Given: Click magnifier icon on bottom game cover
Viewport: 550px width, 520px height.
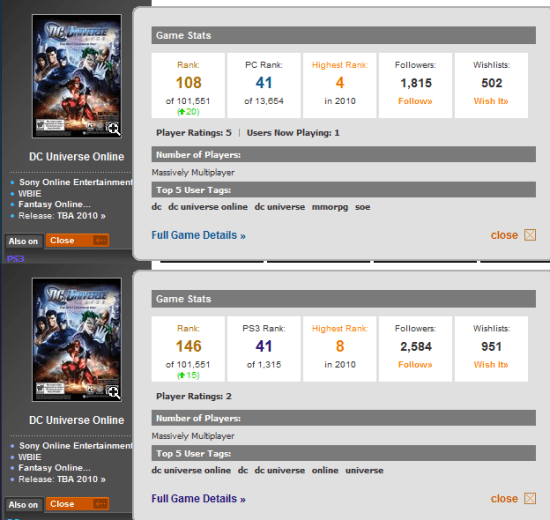Looking at the screenshot, I should point(114,393).
